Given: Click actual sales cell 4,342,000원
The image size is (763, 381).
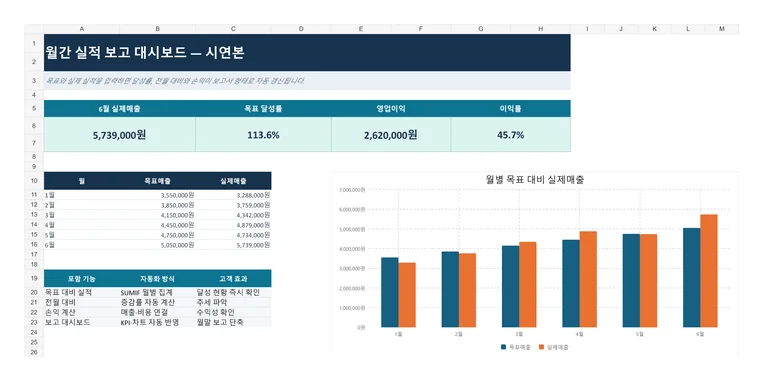Looking at the screenshot, I should coord(234,215).
